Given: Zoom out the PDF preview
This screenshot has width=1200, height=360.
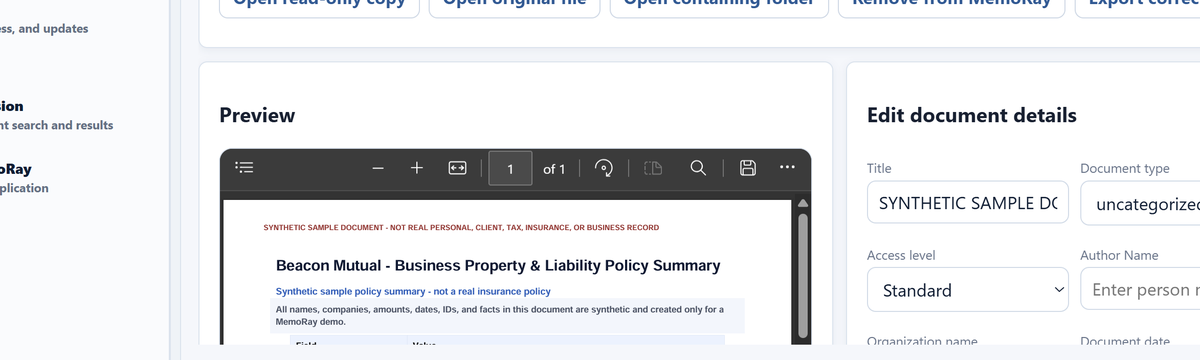Looking at the screenshot, I should (378, 168).
